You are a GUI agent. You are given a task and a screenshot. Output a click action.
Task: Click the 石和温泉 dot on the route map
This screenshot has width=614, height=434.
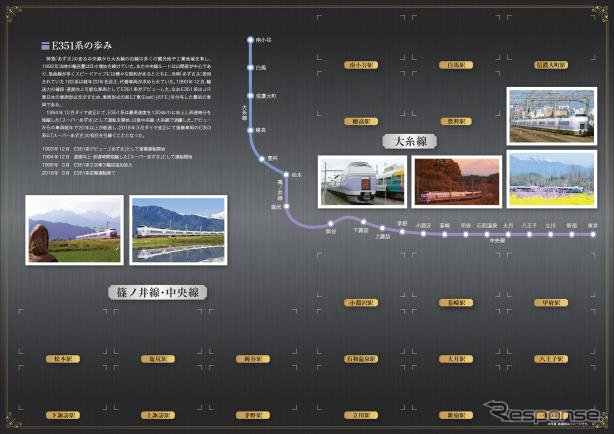(487, 235)
